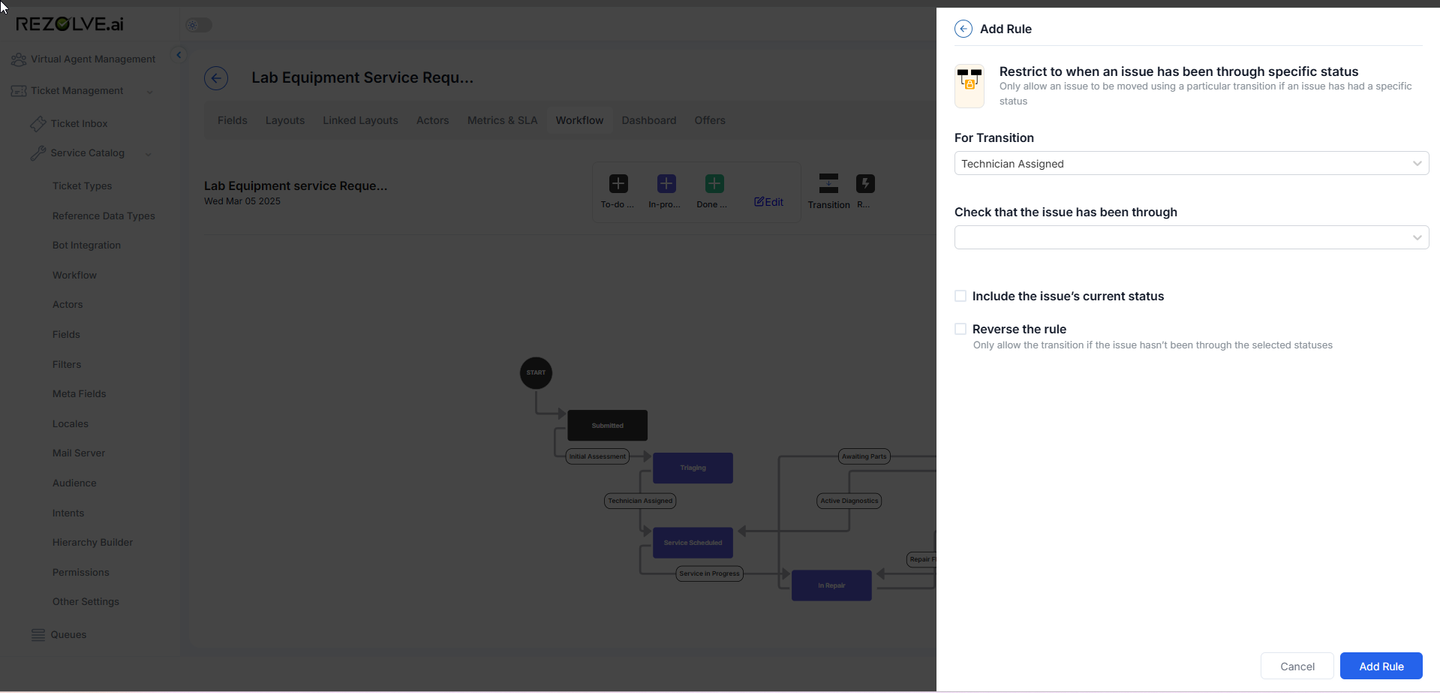This screenshot has width=1440, height=693.
Task: Click the REZOLVE.ai logo
Action: [x=70, y=24]
